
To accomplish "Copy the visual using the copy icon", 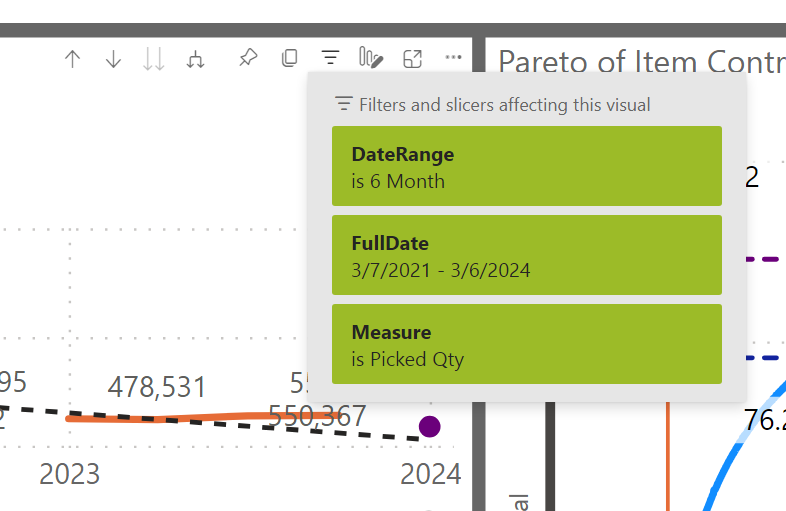I will tap(289, 59).
